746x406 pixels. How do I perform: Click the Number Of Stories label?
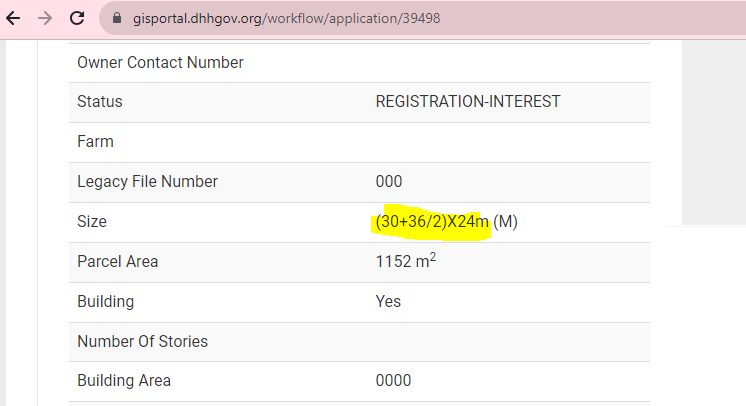point(143,341)
